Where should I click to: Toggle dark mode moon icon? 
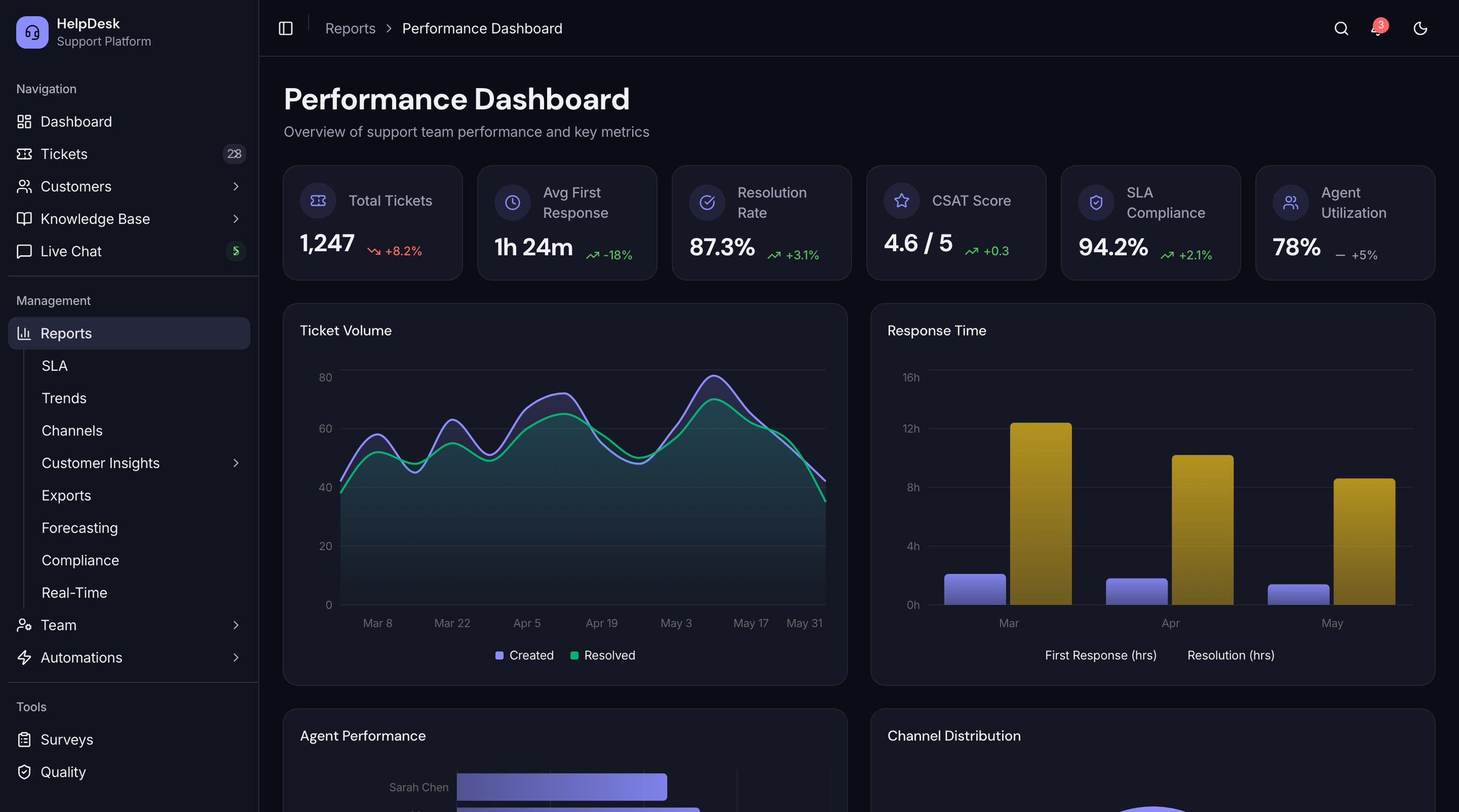(1420, 28)
